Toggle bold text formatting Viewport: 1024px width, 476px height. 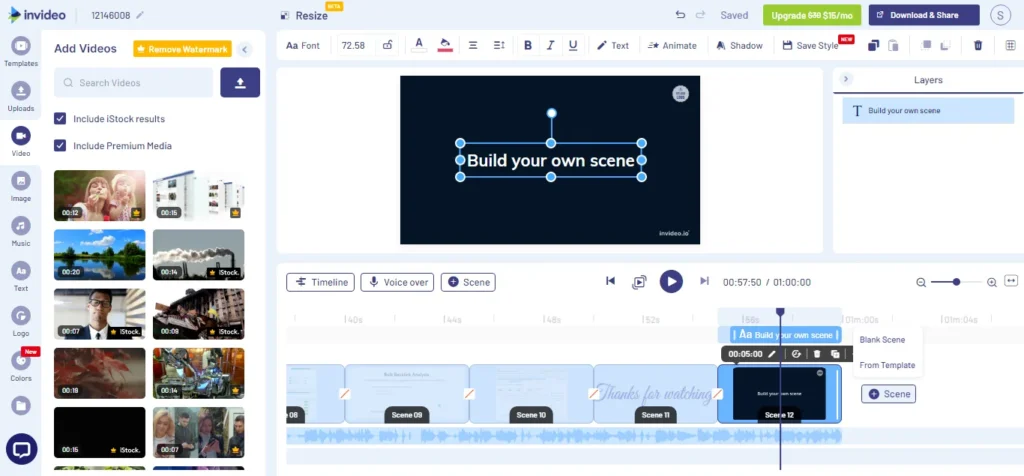(x=528, y=45)
